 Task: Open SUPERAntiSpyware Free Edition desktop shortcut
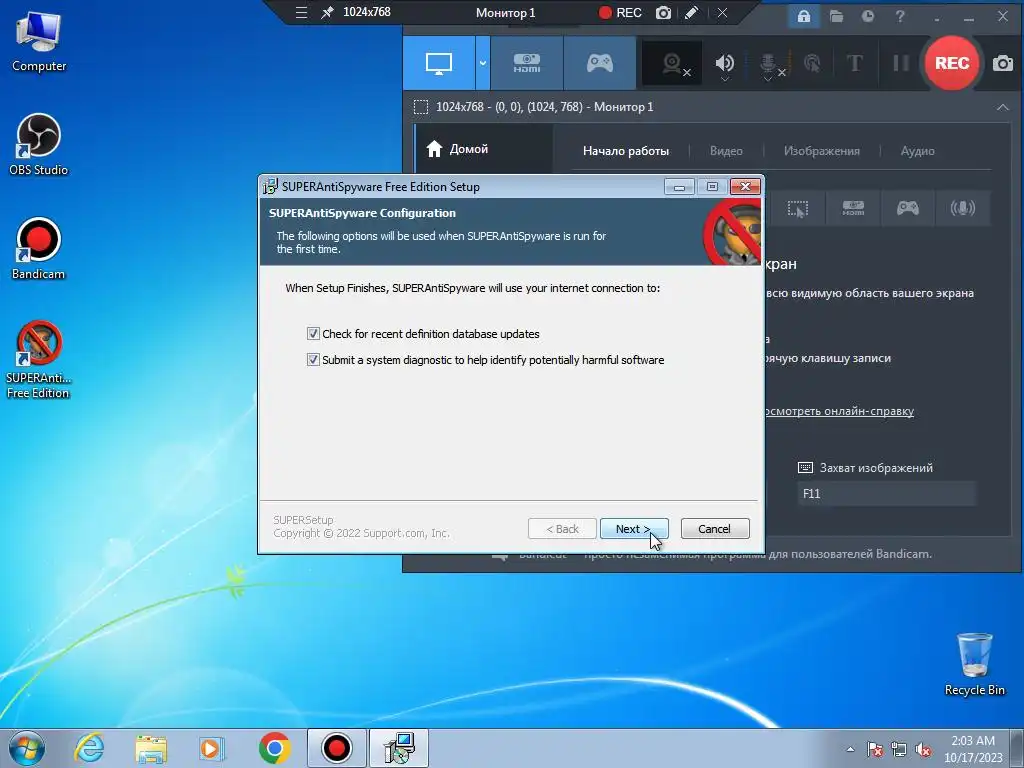point(39,360)
